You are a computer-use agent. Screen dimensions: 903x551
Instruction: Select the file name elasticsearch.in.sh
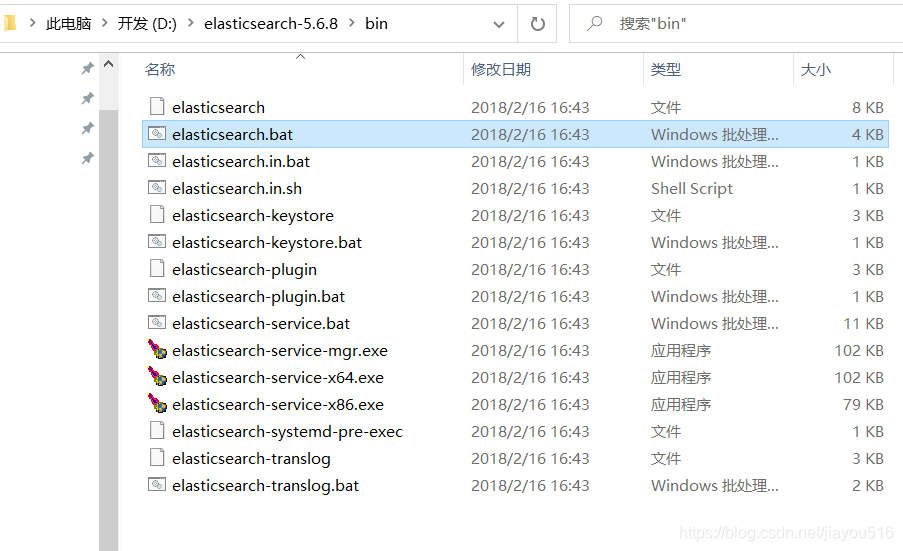237,188
